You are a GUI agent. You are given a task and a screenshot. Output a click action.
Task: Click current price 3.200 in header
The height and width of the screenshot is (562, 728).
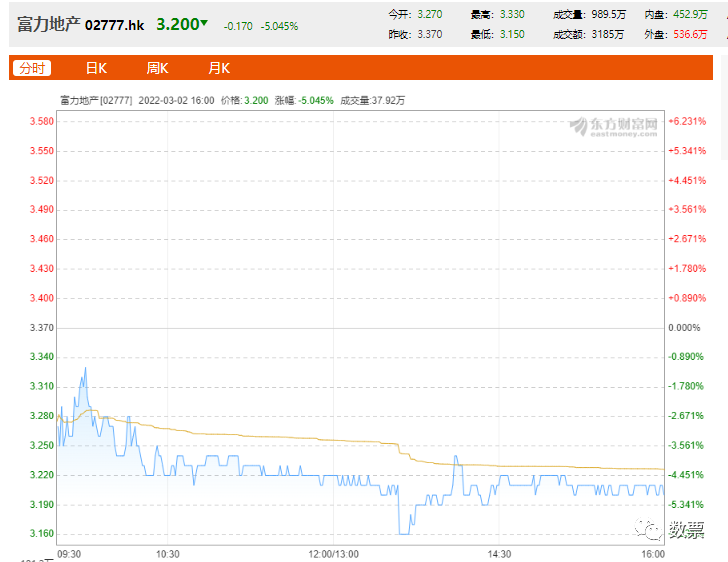click(x=178, y=24)
